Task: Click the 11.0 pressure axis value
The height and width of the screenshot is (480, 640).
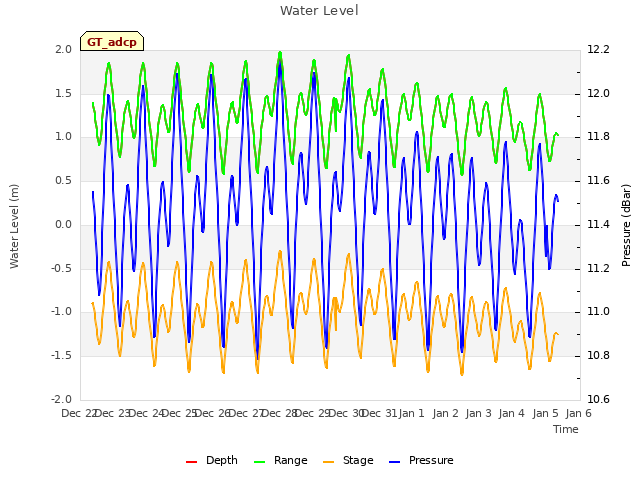Action: [598, 312]
